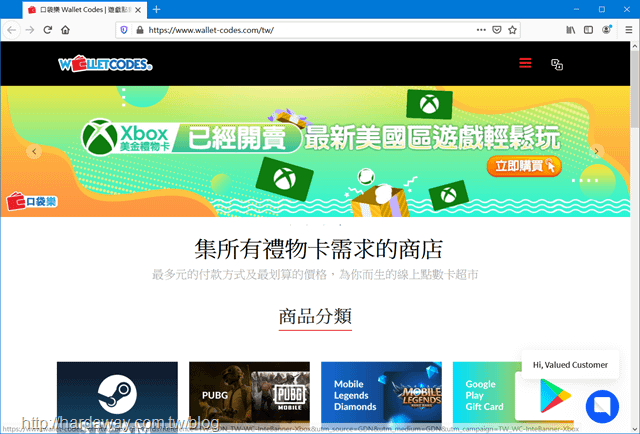Image resolution: width=640 pixels, height=434 pixels.
Task: Click the WalletCodes logo in the header
Action: (x=106, y=64)
